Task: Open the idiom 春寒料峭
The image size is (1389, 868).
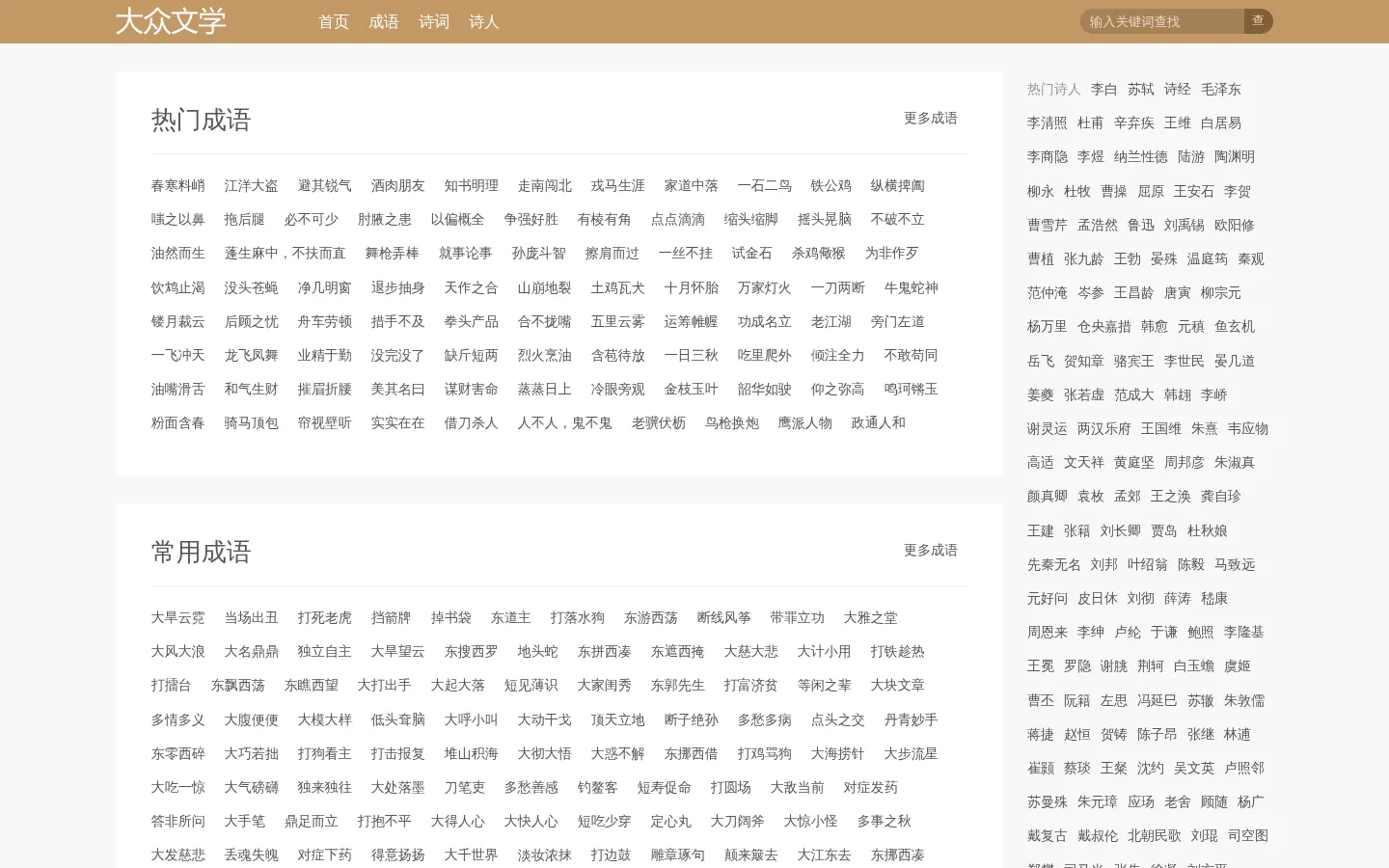Action: 178,185
